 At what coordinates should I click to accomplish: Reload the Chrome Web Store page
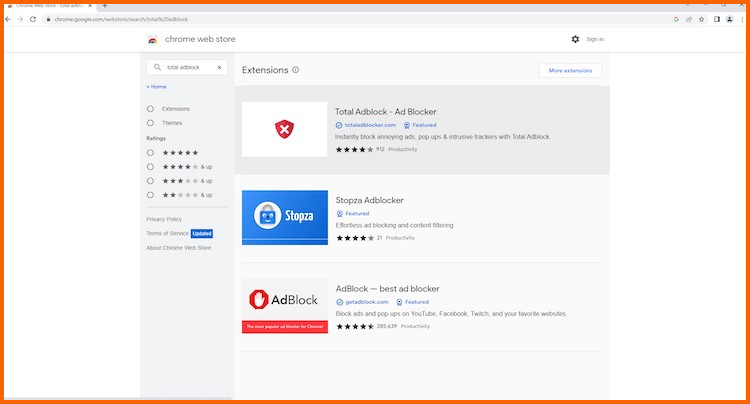tap(33, 19)
